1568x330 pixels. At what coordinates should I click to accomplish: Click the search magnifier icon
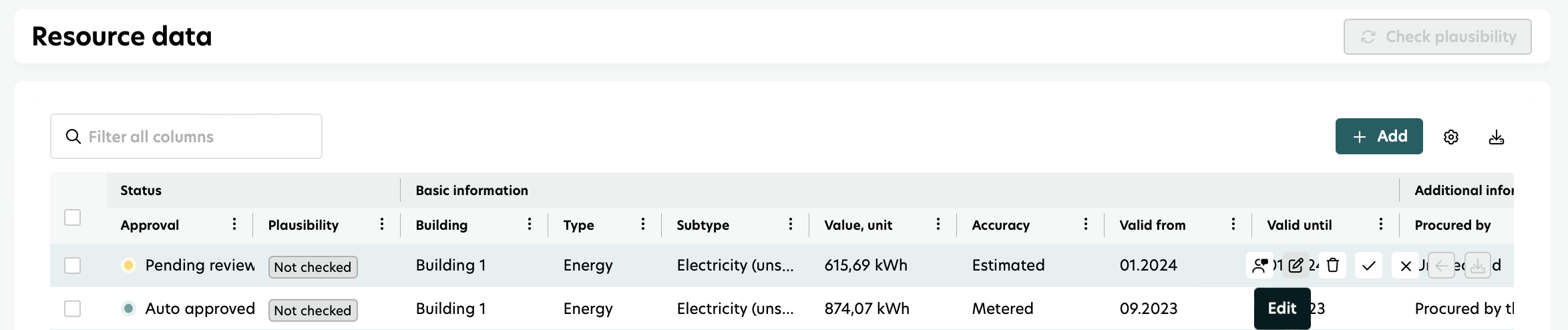click(73, 136)
